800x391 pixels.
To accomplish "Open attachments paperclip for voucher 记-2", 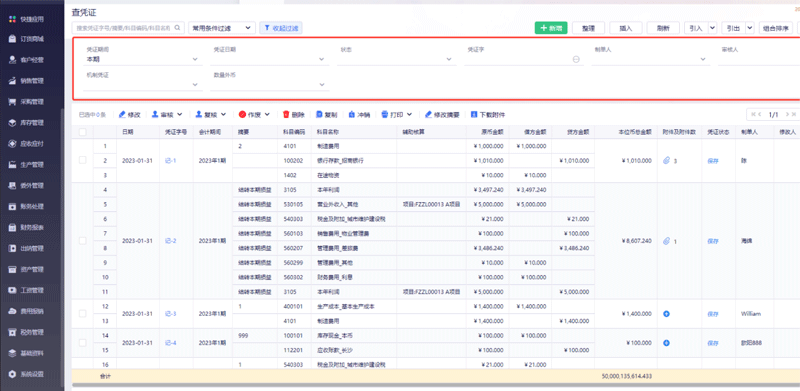I will (666, 241).
